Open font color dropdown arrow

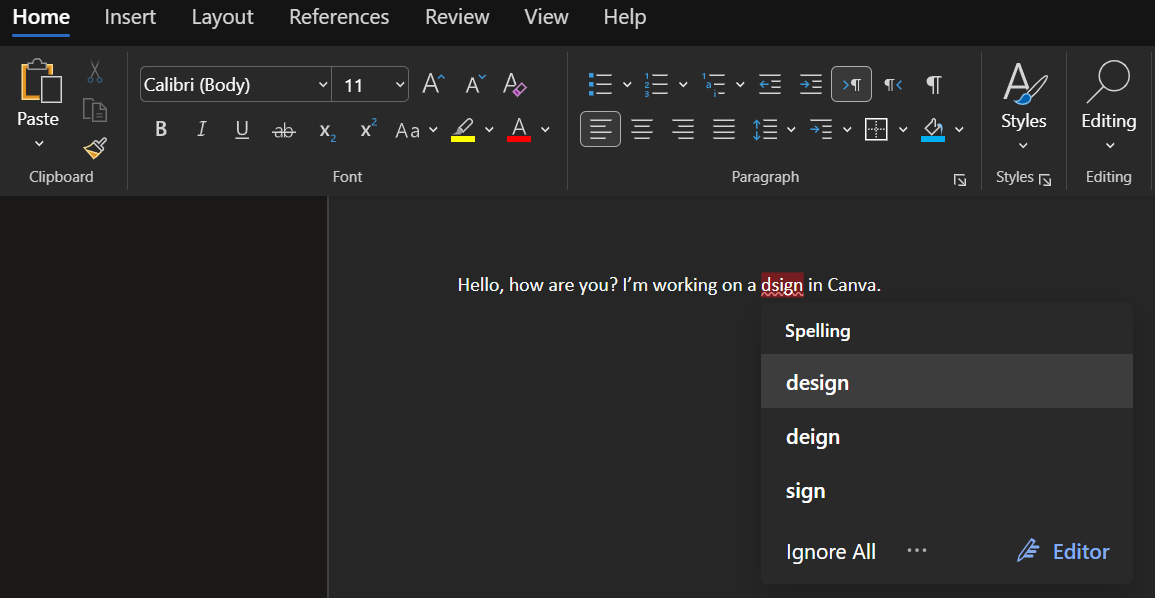tap(545, 130)
